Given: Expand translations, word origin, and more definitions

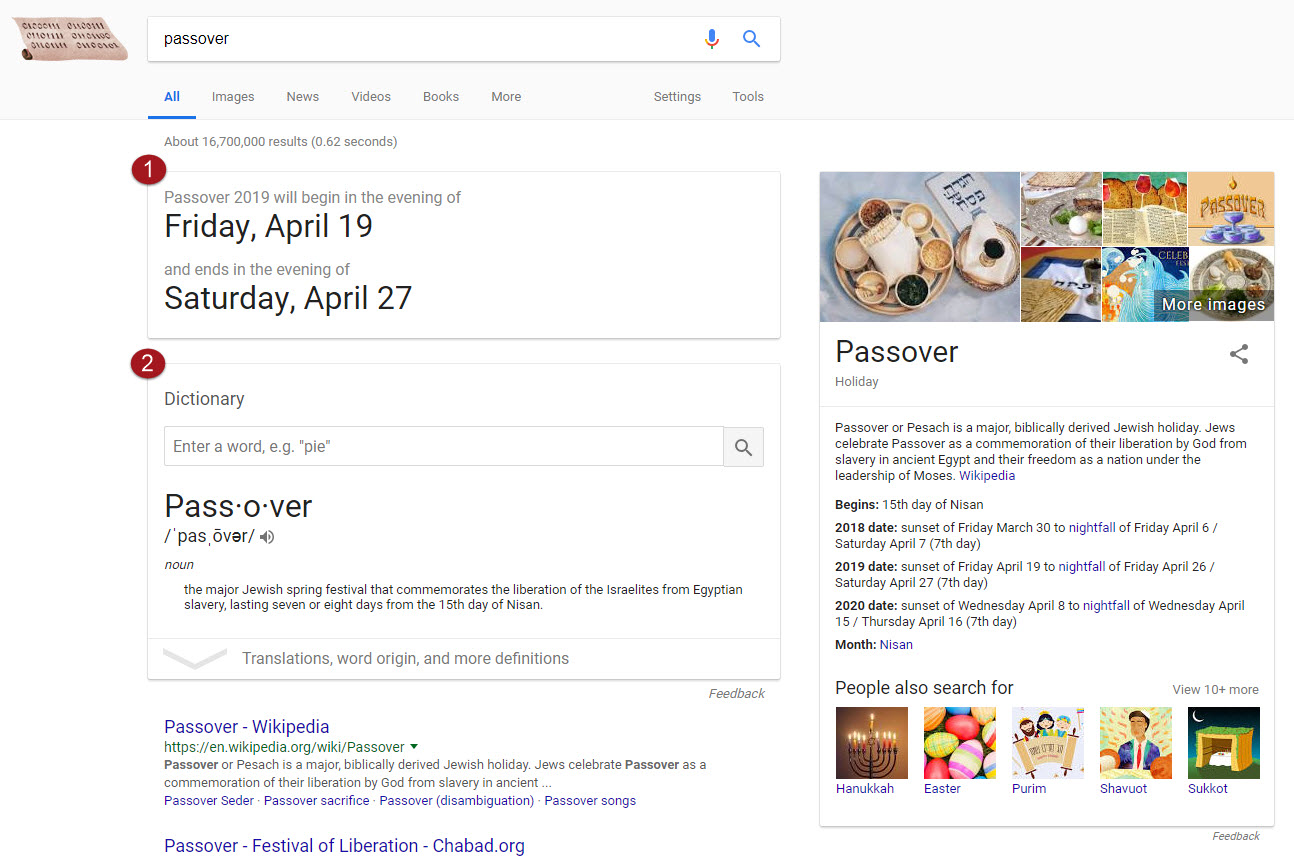Looking at the screenshot, I should click(x=404, y=659).
